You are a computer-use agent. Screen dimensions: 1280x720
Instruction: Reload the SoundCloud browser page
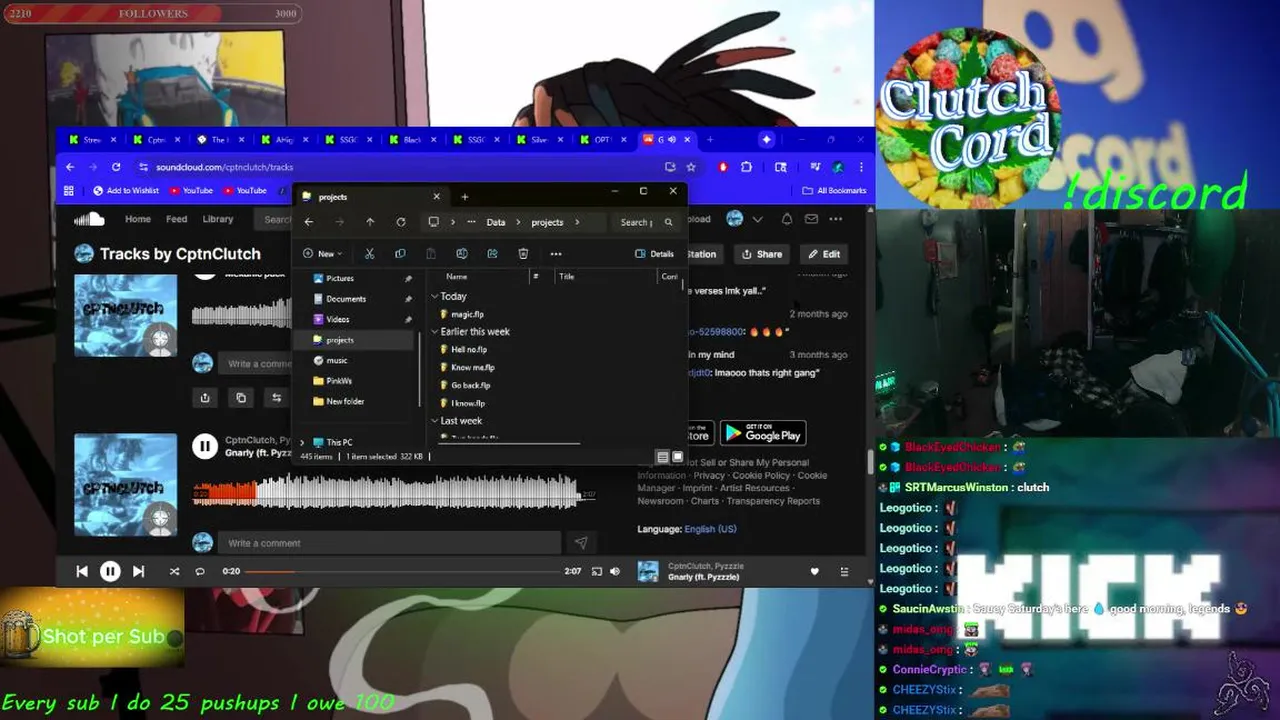116,167
